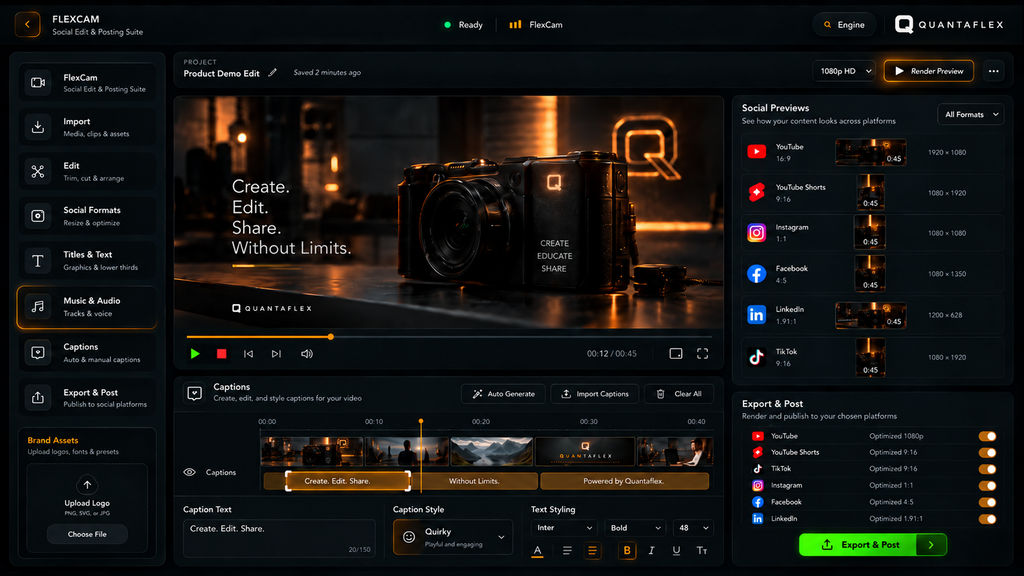Viewport: 1024px width, 576px height.
Task: Click the Quirky style emoji icon
Action: (x=409, y=537)
